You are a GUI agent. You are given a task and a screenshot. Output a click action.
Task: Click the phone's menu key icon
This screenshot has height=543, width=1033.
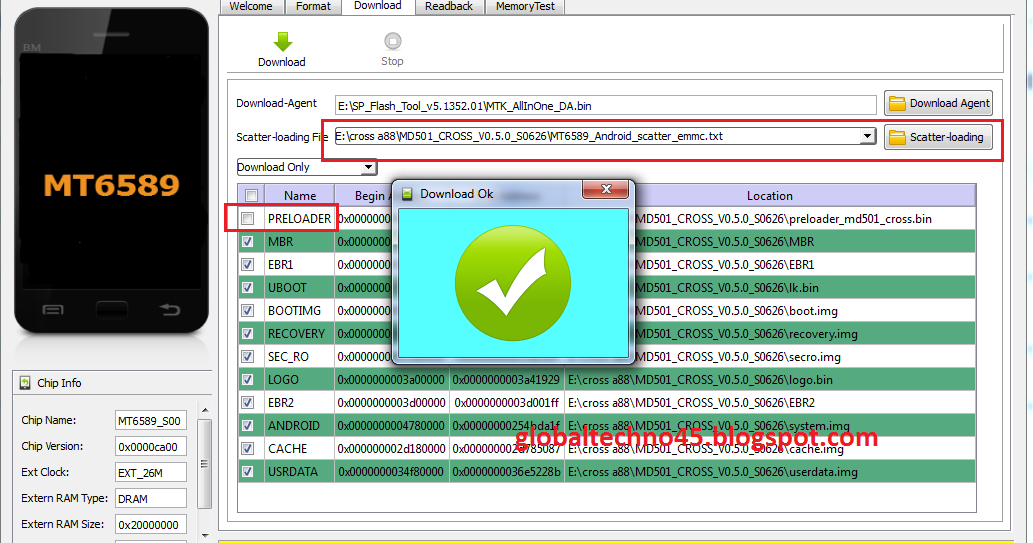pyautogui.click(x=53, y=311)
